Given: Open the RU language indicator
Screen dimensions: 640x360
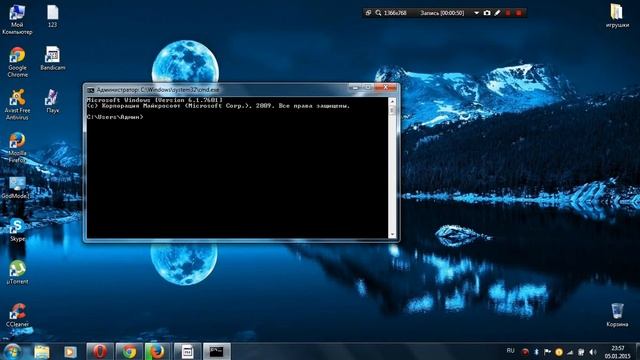Looking at the screenshot, I should pos(510,351).
